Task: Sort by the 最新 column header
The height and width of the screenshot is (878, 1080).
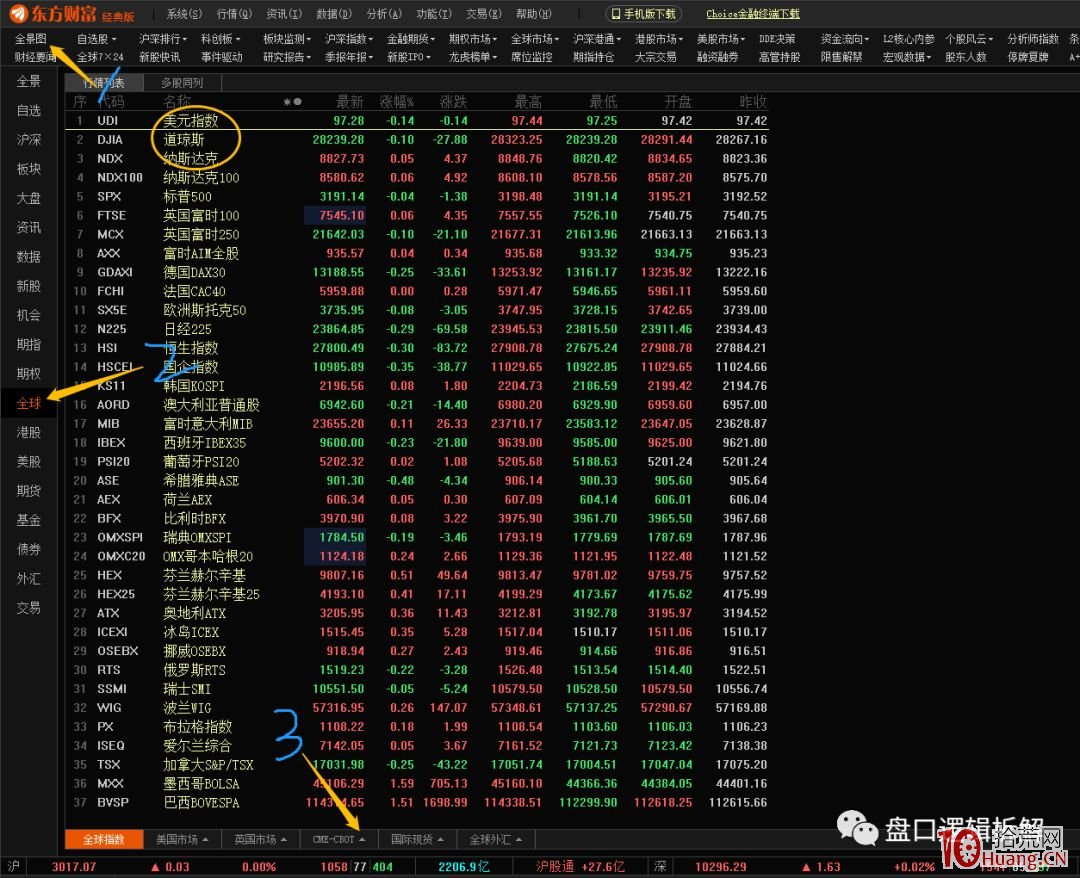Action: pyautogui.click(x=350, y=102)
